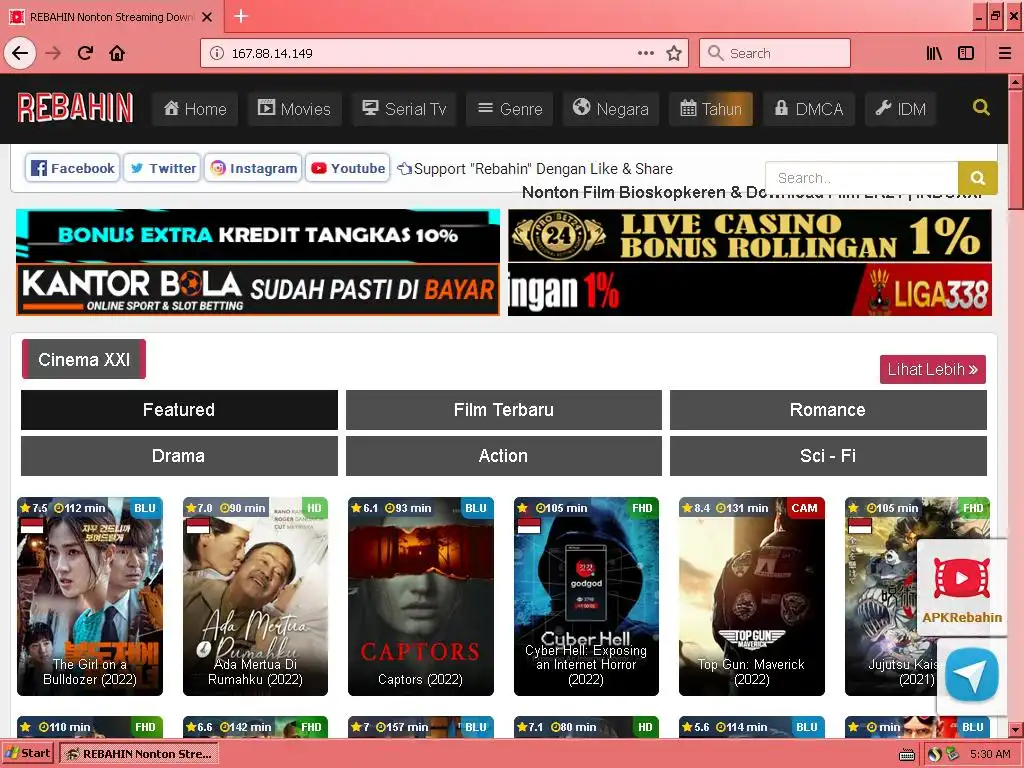
Task: Reload the page with the refresh icon
Action: coord(85,53)
